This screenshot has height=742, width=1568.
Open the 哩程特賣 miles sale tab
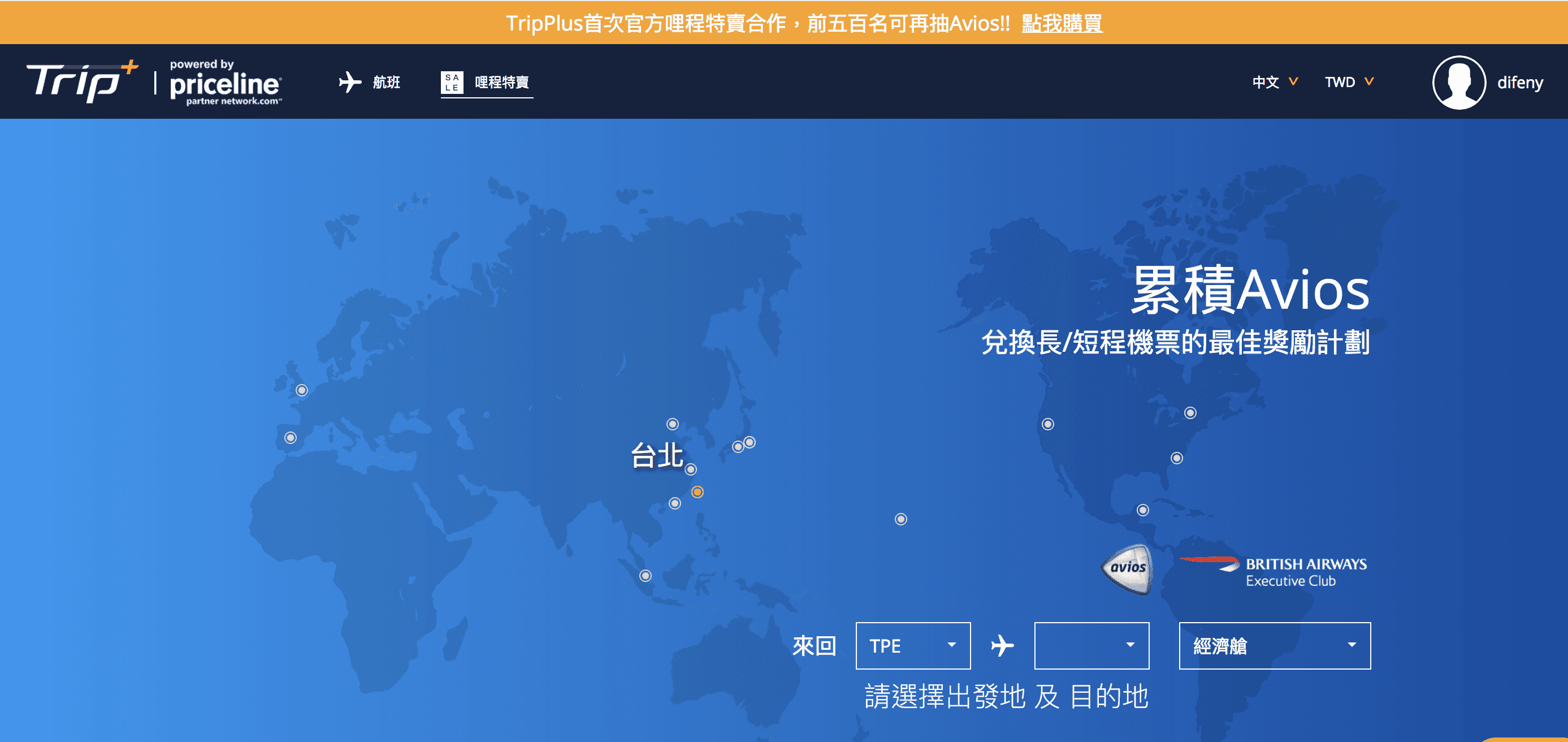pos(501,82)
